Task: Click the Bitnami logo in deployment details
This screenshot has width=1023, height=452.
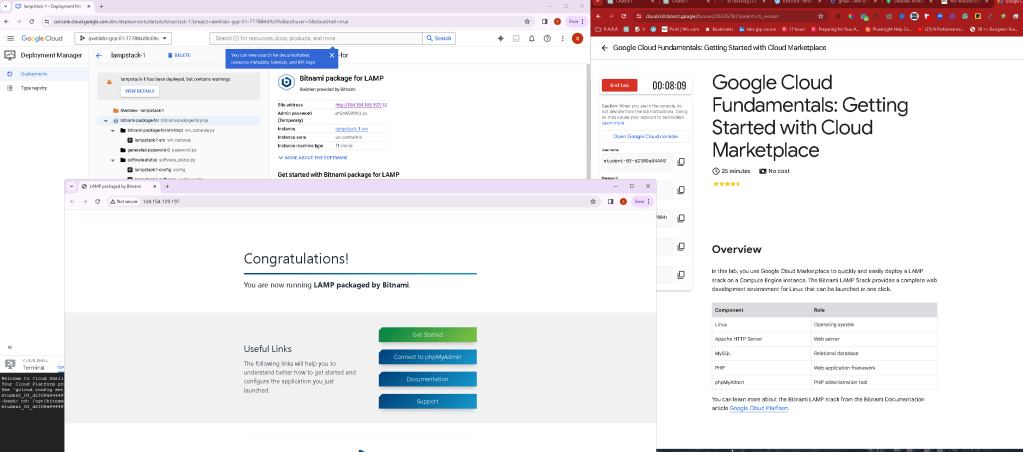Action: coord(286,82)
